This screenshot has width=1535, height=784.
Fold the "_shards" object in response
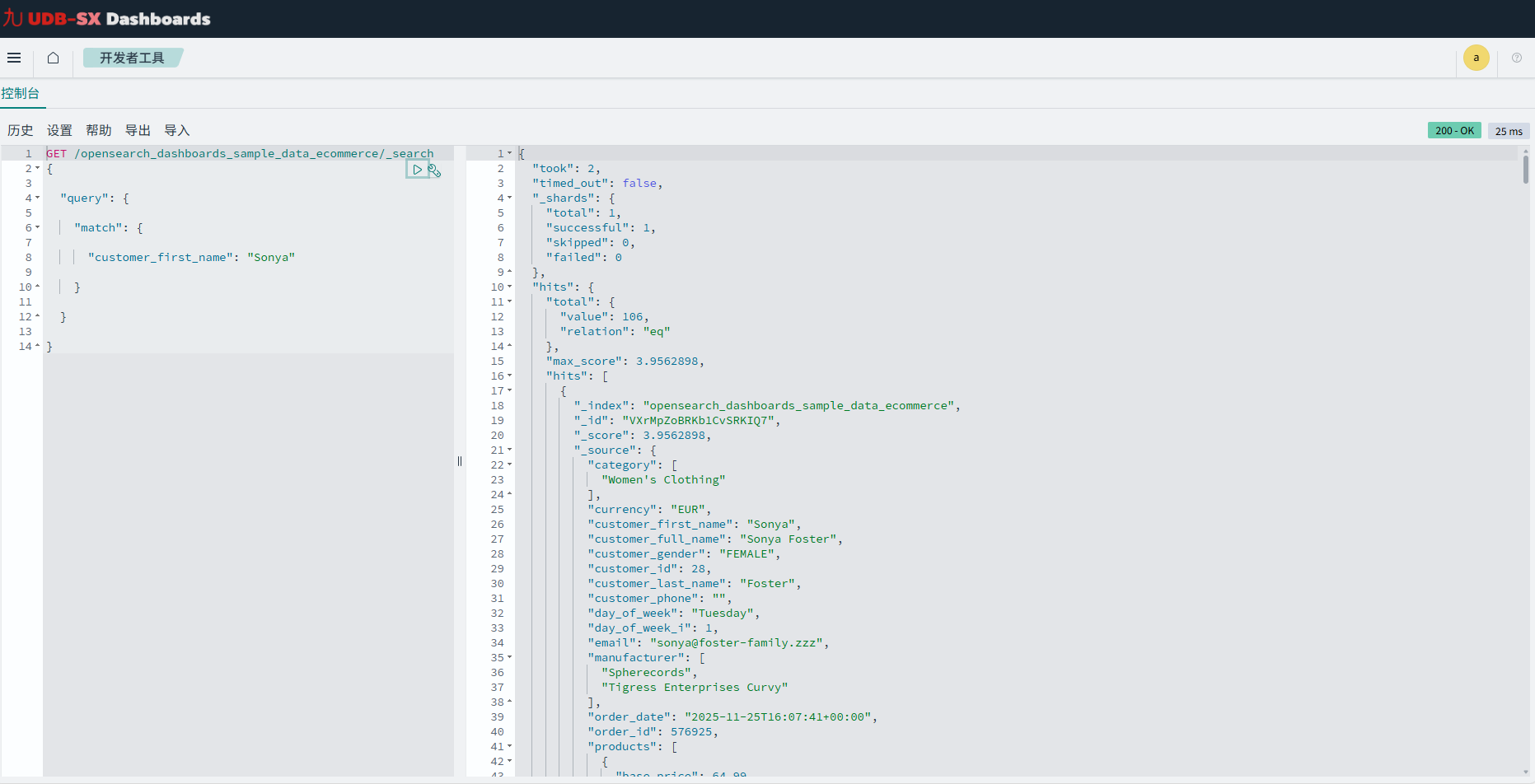tap(509, 198)
